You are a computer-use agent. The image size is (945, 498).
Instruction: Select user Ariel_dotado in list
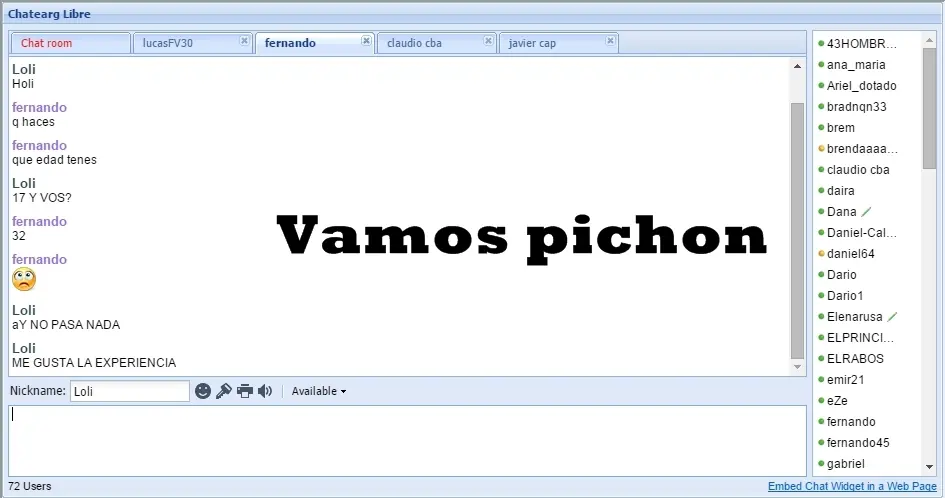pyautogui.click(x=861, y=86)
